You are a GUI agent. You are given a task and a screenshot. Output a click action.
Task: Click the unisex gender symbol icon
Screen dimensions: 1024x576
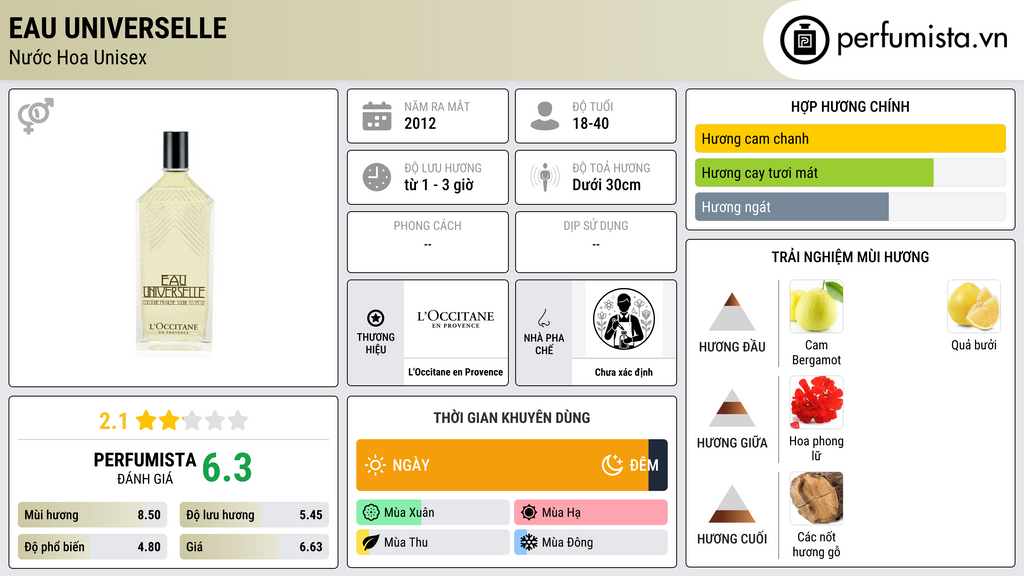(36, 116)
